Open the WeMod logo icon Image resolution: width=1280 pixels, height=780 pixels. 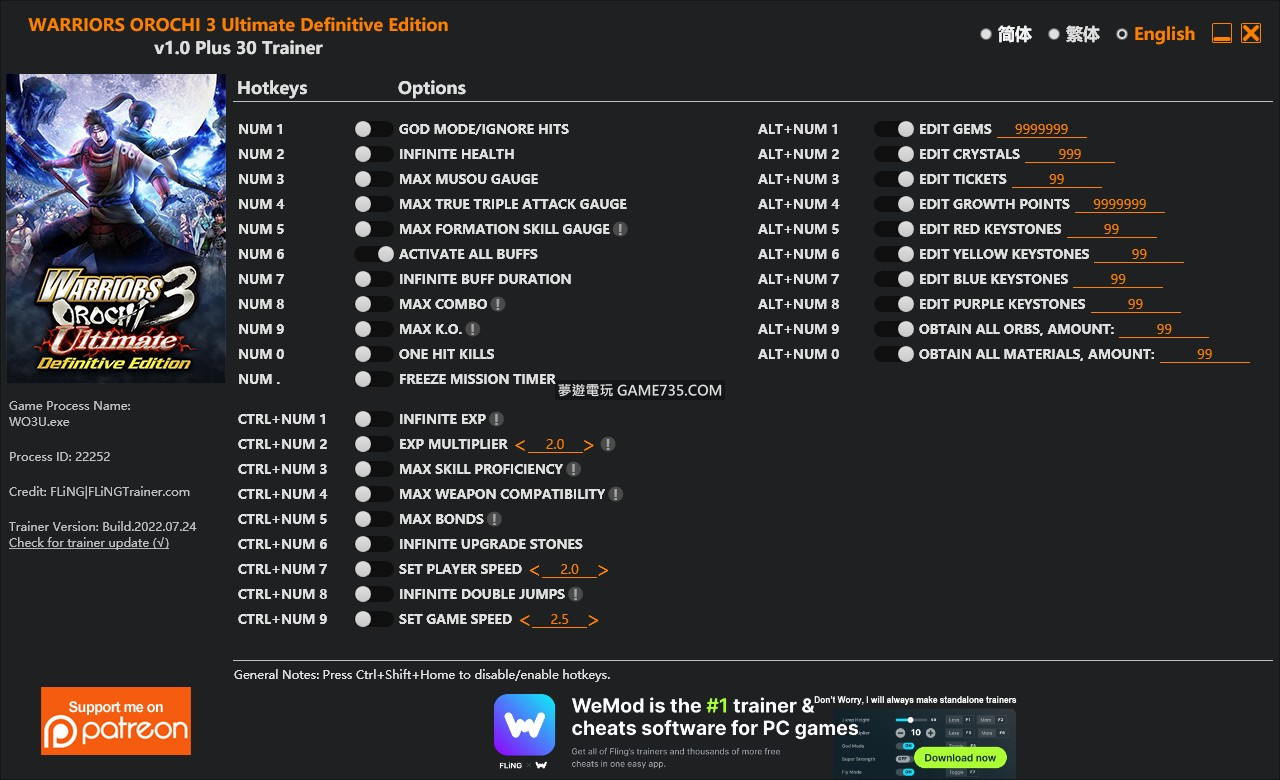coord(524,725)
